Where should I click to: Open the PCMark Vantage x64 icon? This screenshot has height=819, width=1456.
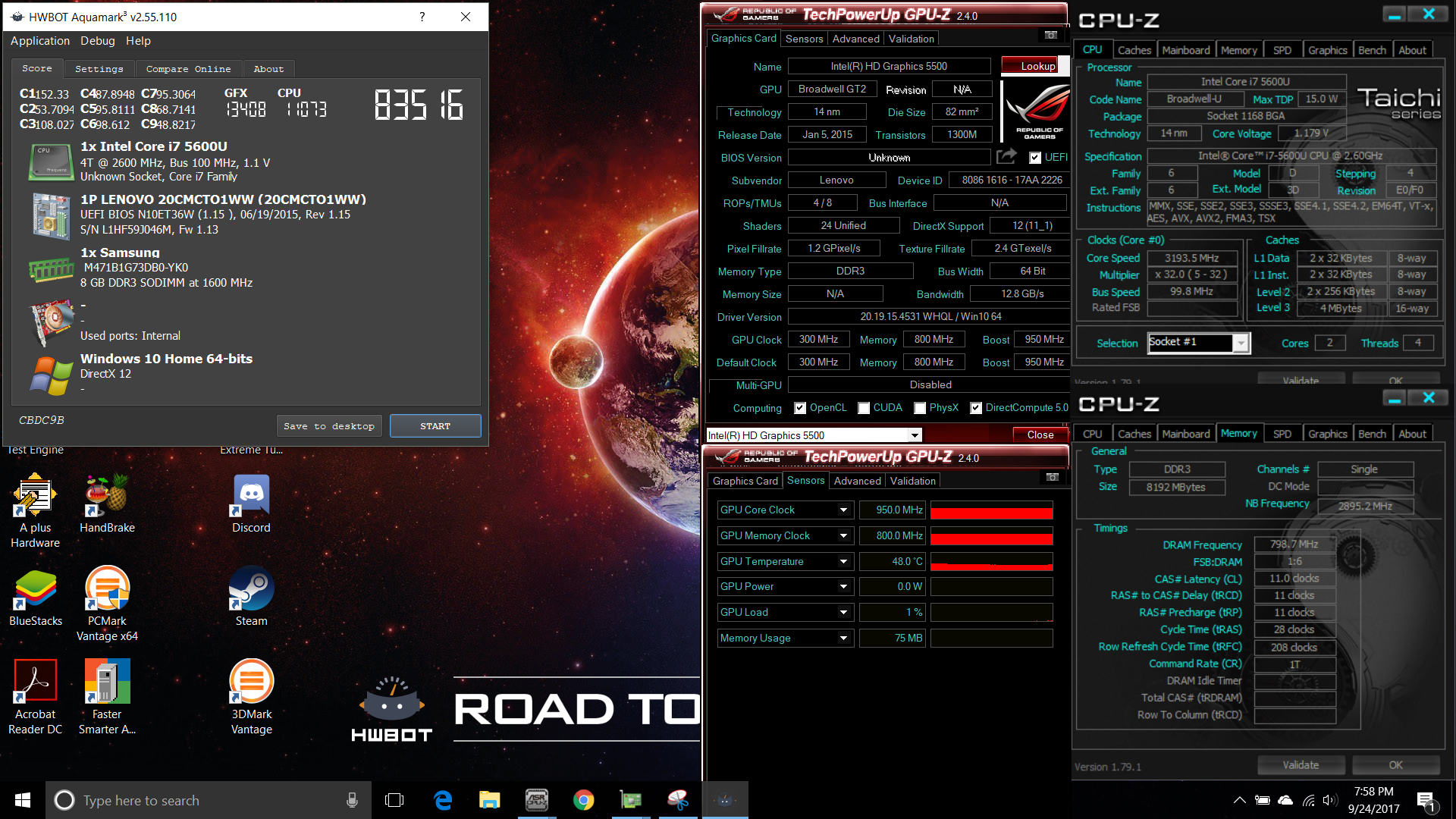tap(107, 604)
